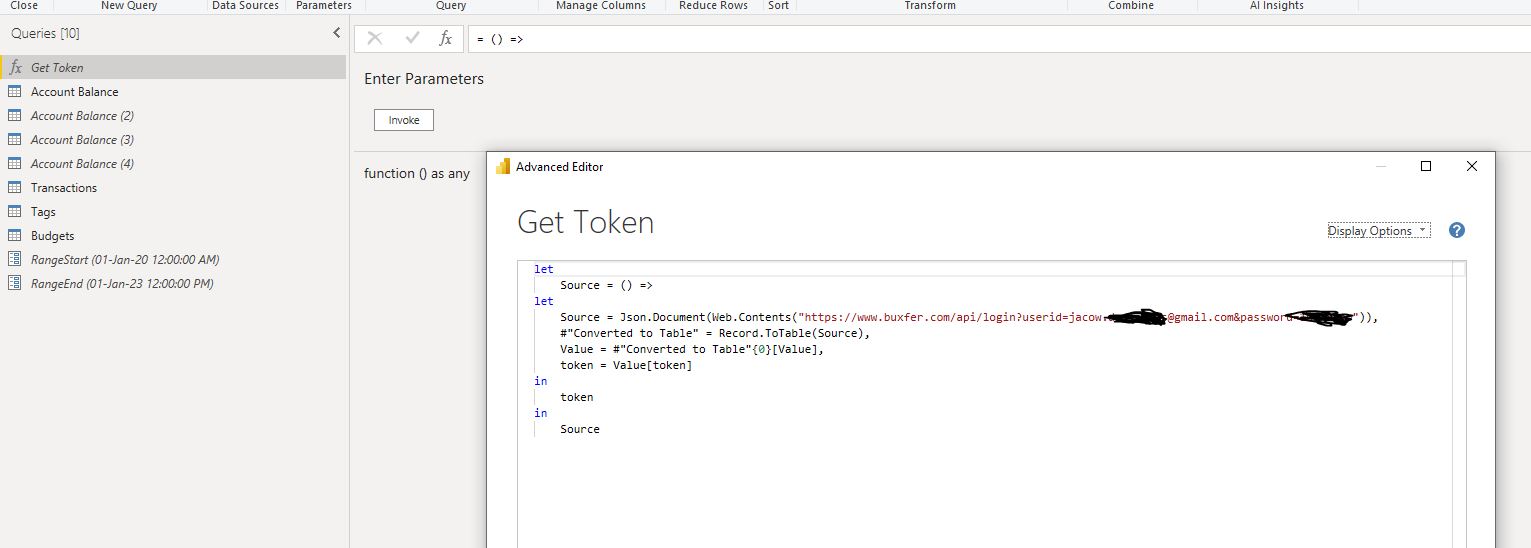Click the RangeEnd parameter icon
The height and width of the screenshot is (548, 1531).
[x=15, y=283]
